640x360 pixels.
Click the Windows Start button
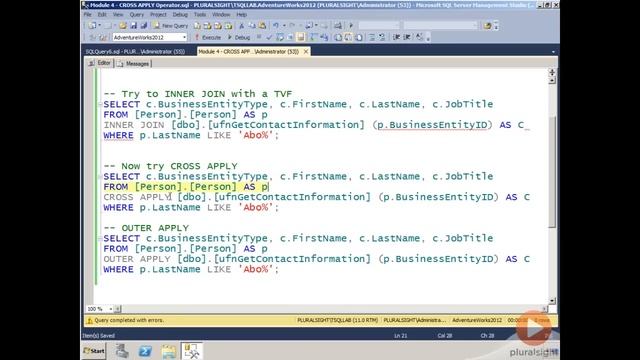[x=94, y=351]
